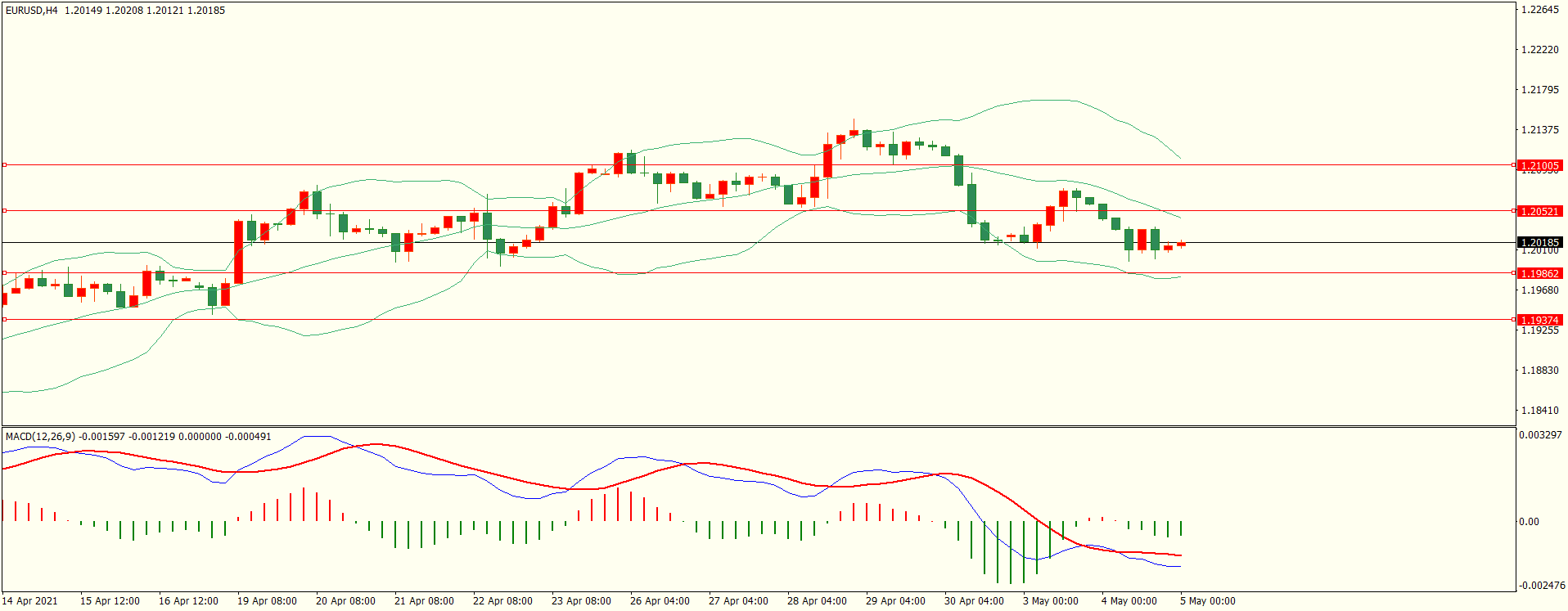Click left-end handle of the red horizontal line
This screenshot has height=611, width=1568.
[4, 320]
